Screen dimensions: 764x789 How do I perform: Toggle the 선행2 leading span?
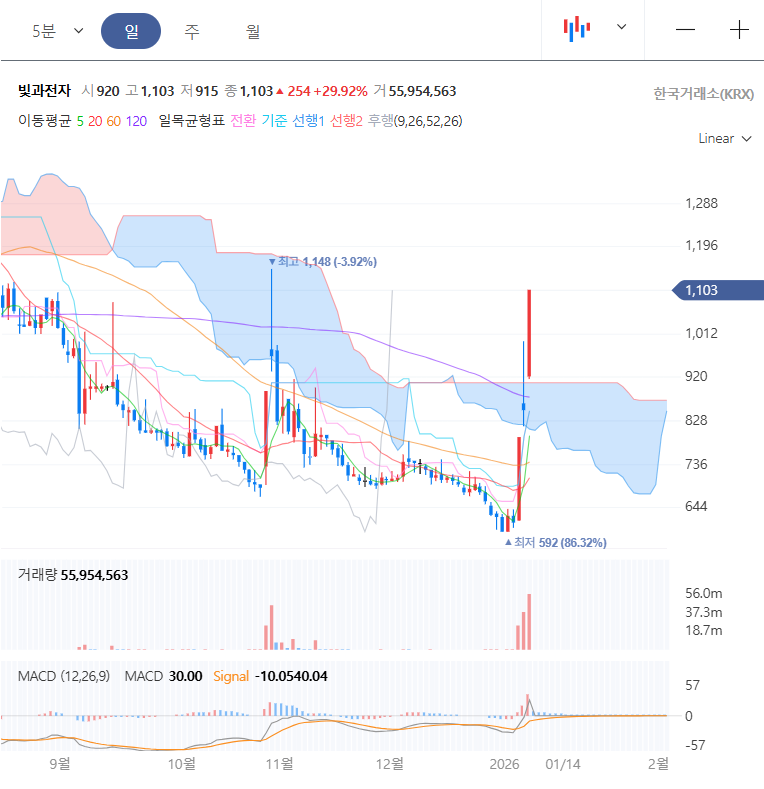[x=346, y=121]
